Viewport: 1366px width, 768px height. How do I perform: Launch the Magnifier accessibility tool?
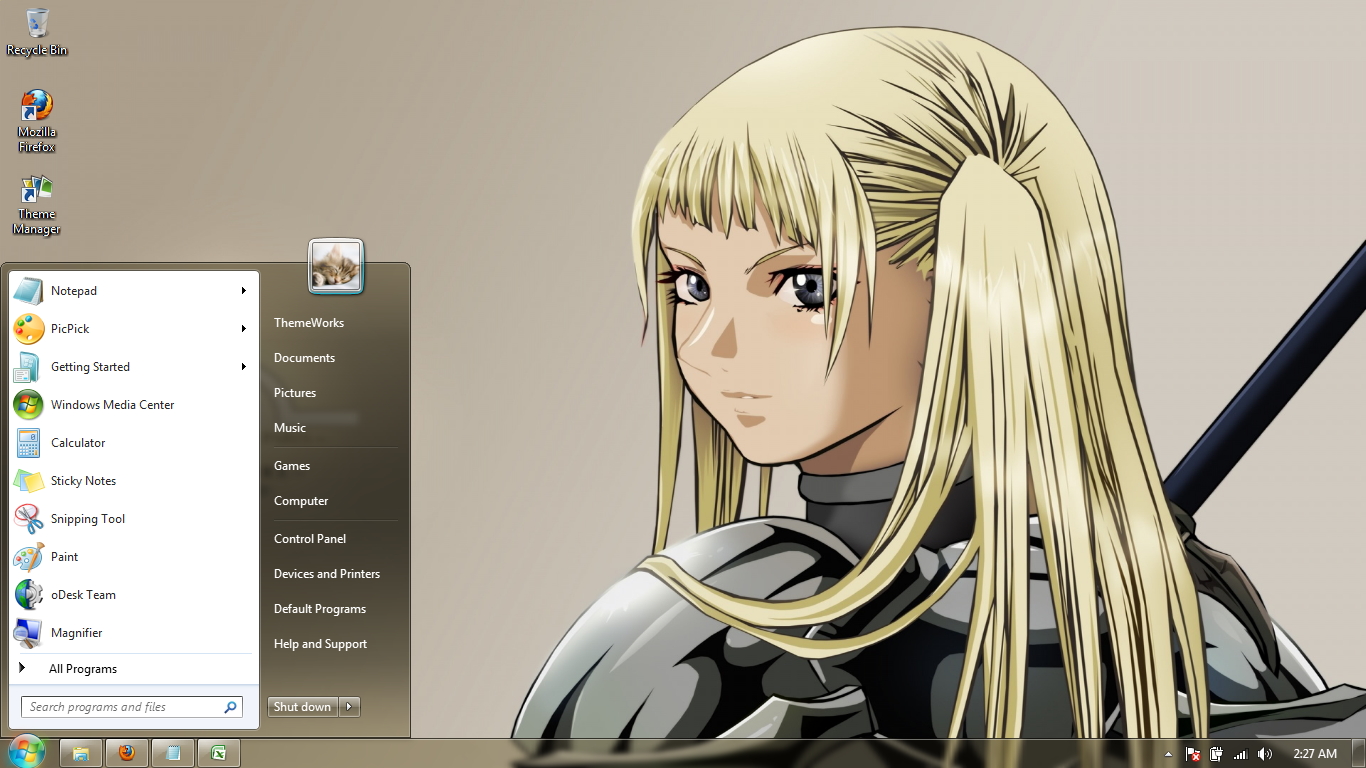click(x=76, y=632)
